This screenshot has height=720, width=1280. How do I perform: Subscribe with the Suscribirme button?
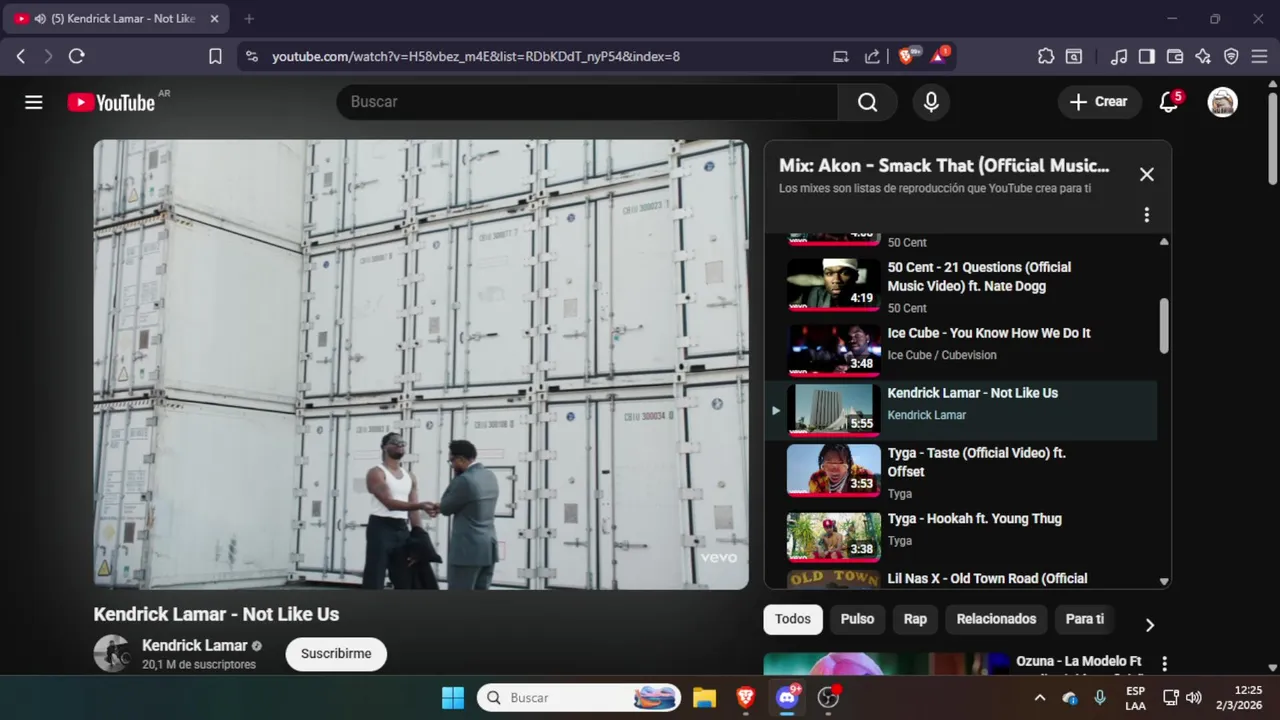tap(336, 654)
